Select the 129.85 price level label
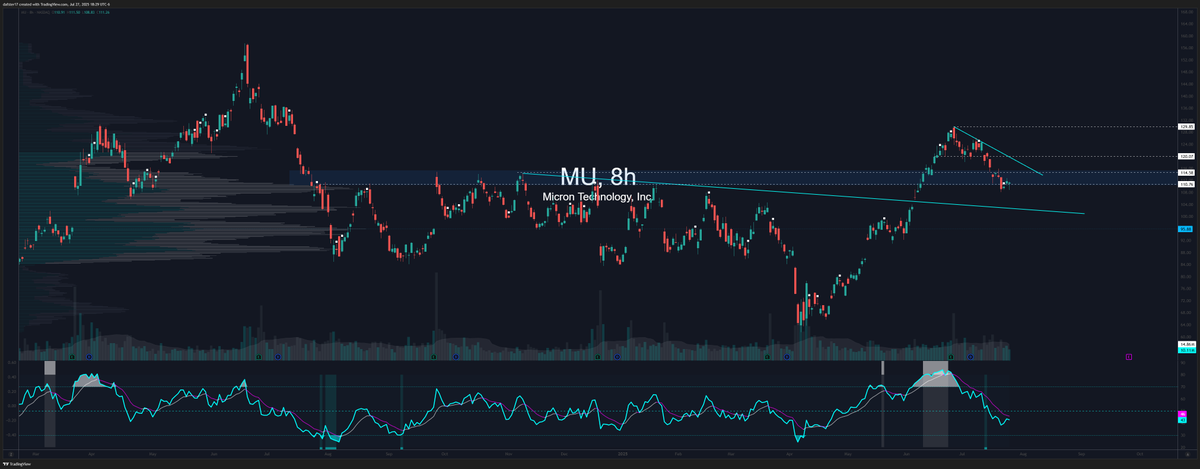Screen dimensions: 1200x469 [x=1187, y=127]
